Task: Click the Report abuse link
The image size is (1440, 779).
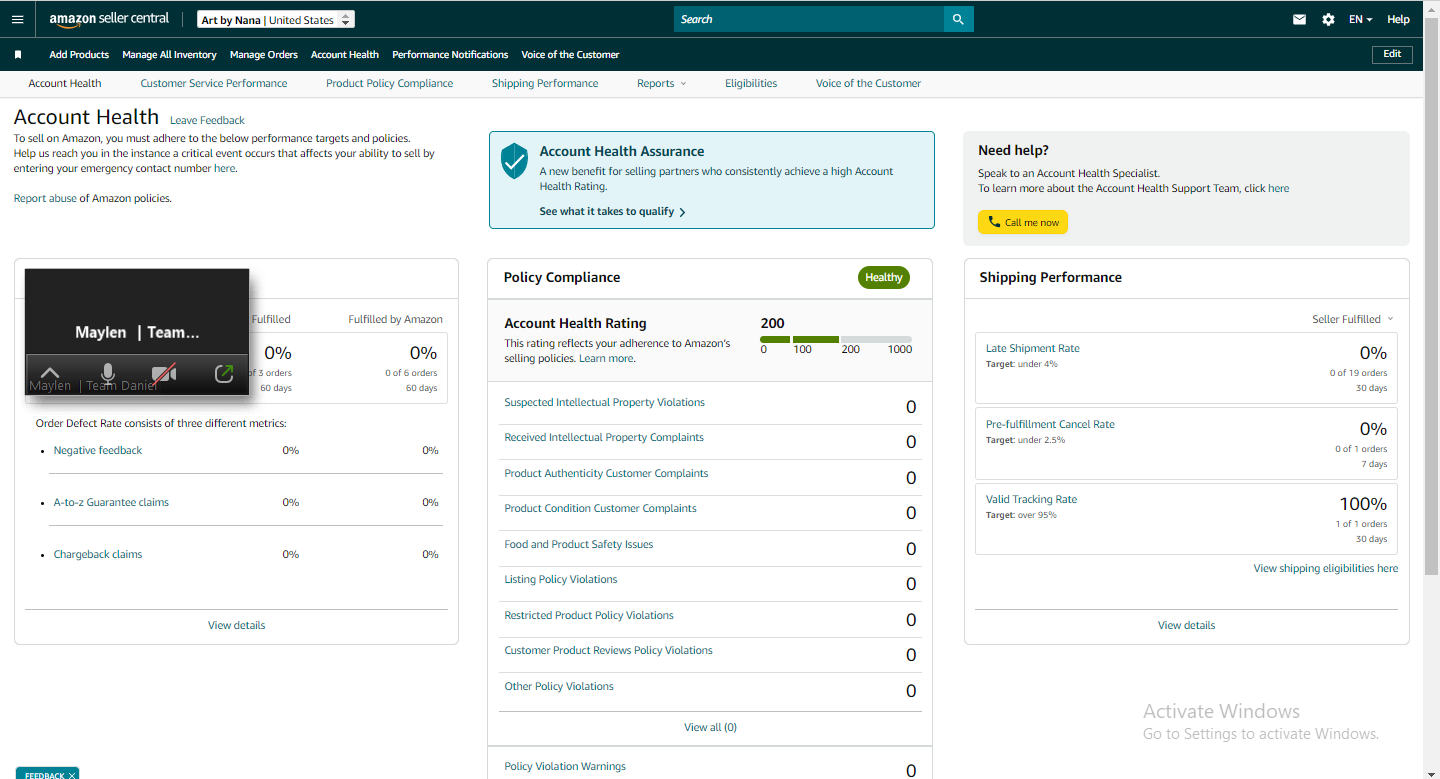Action: click(45, 198)
